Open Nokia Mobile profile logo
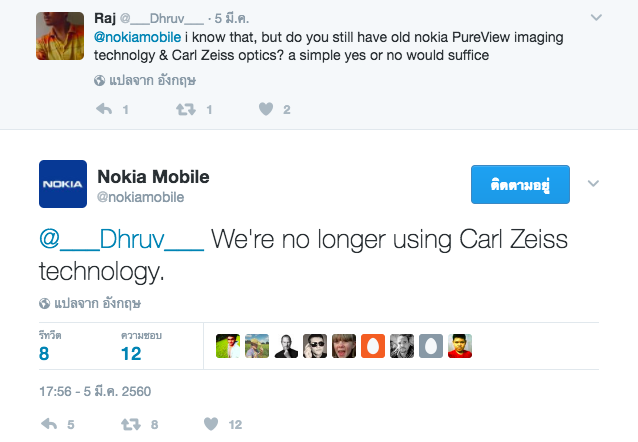 [x=63, y=185]
